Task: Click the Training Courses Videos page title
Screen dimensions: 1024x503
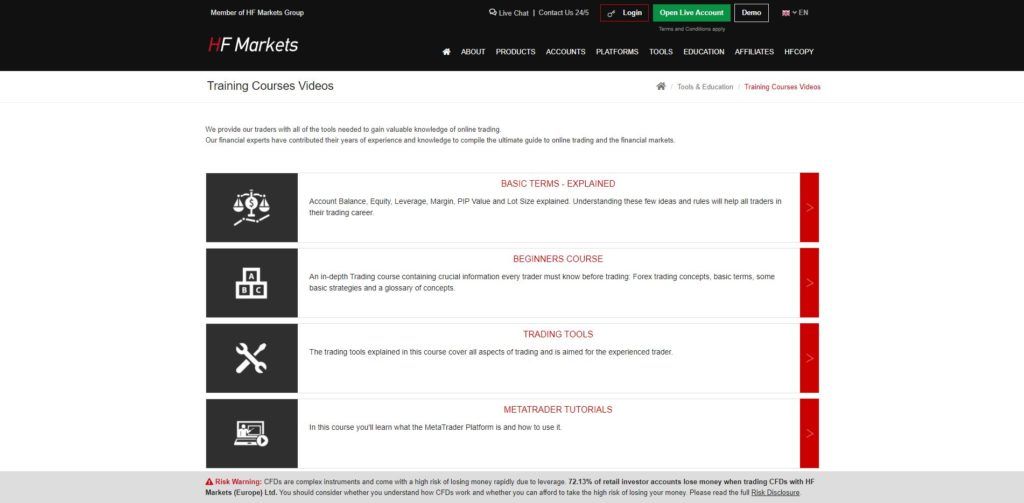Action: 270,86
